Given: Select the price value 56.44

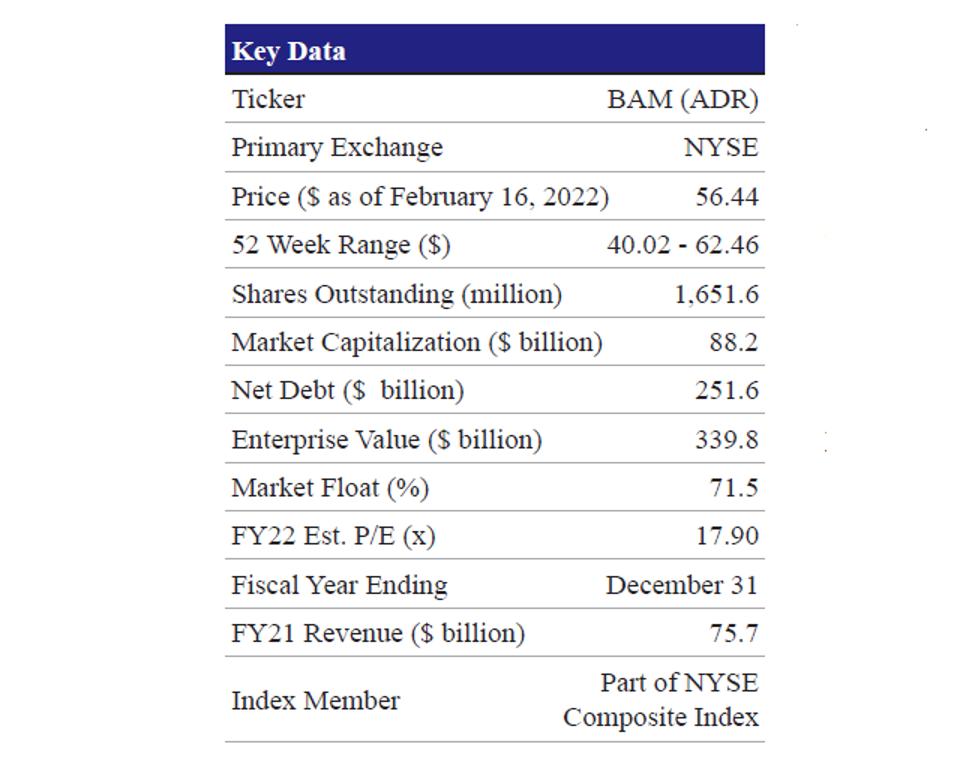Looking at the screenshot, I should click(x=727, y=196).
